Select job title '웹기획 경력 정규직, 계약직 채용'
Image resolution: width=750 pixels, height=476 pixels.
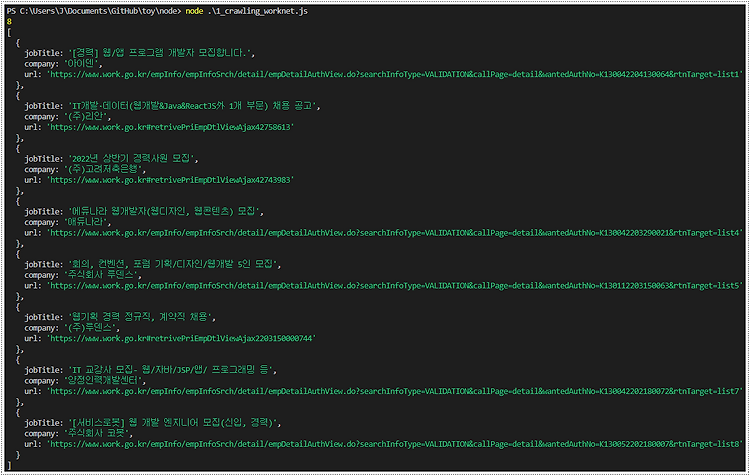click(x=140, y=317)
